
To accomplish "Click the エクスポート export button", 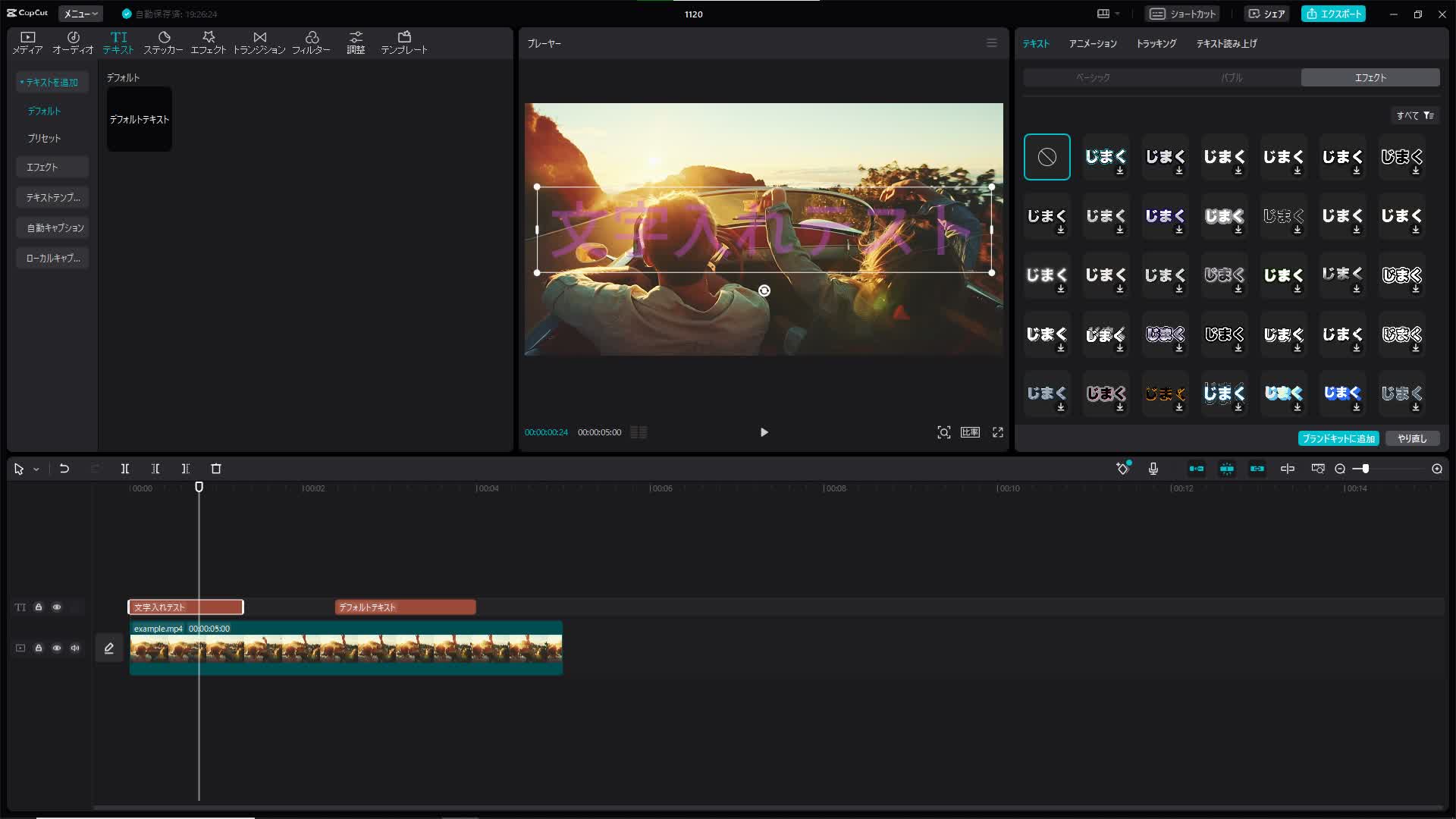I will pos(1334,14).
